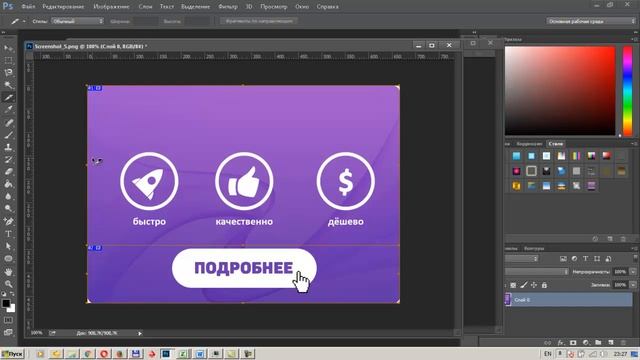Switch to the Коррекция tab
This screenshot has height=360, width=640.
[529, 144]
